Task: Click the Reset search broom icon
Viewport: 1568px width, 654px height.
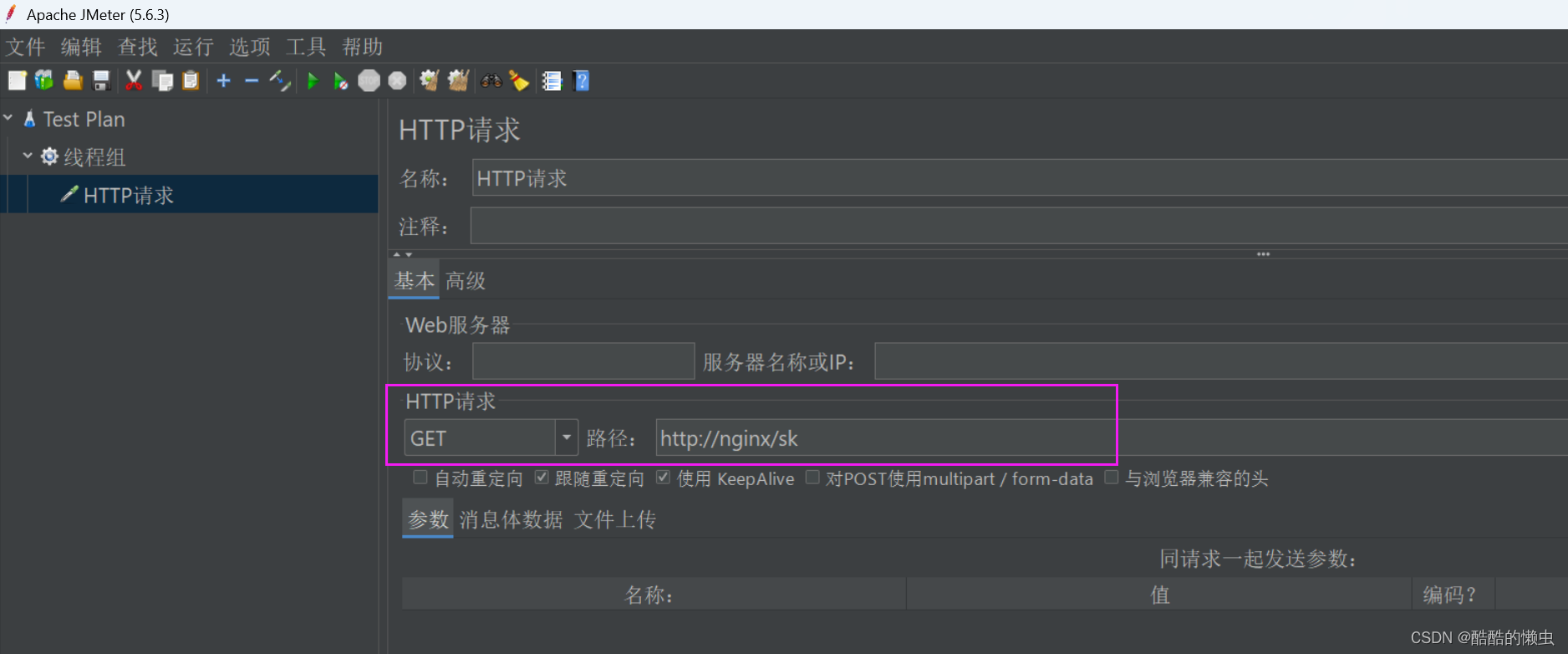Action: (x=519, y=80)
